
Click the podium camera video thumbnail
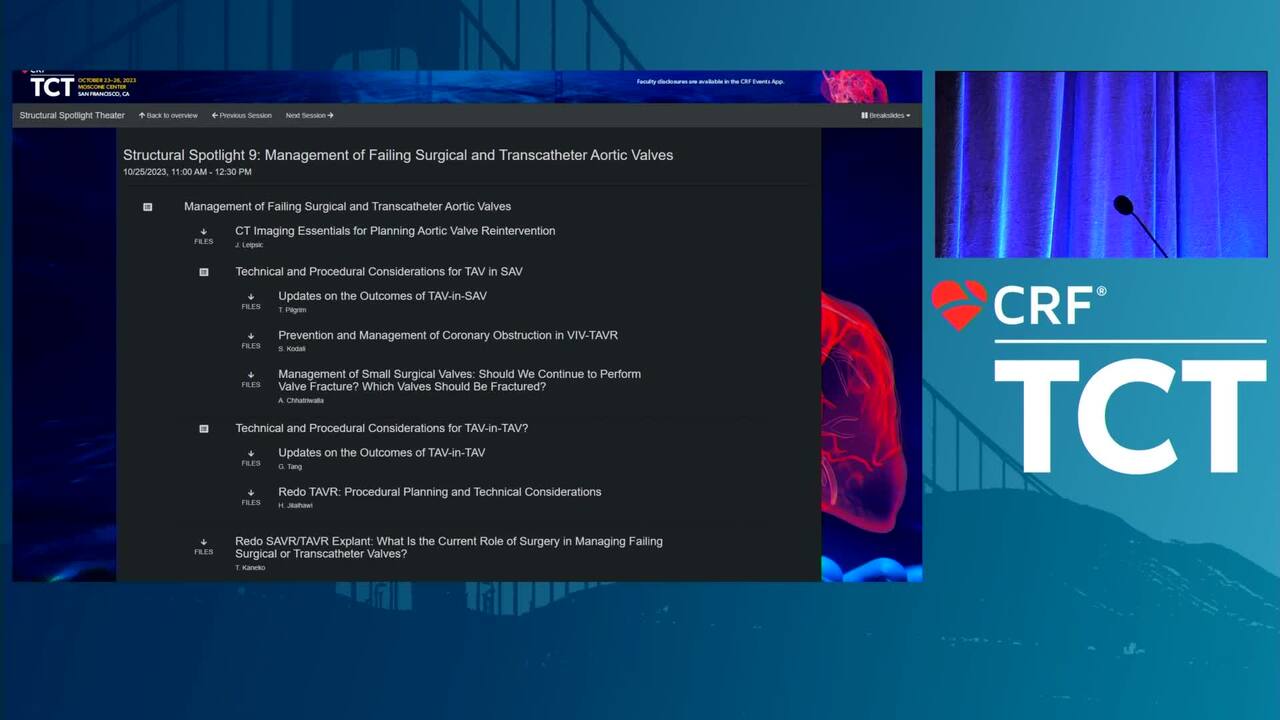[x=1101, y=164]
